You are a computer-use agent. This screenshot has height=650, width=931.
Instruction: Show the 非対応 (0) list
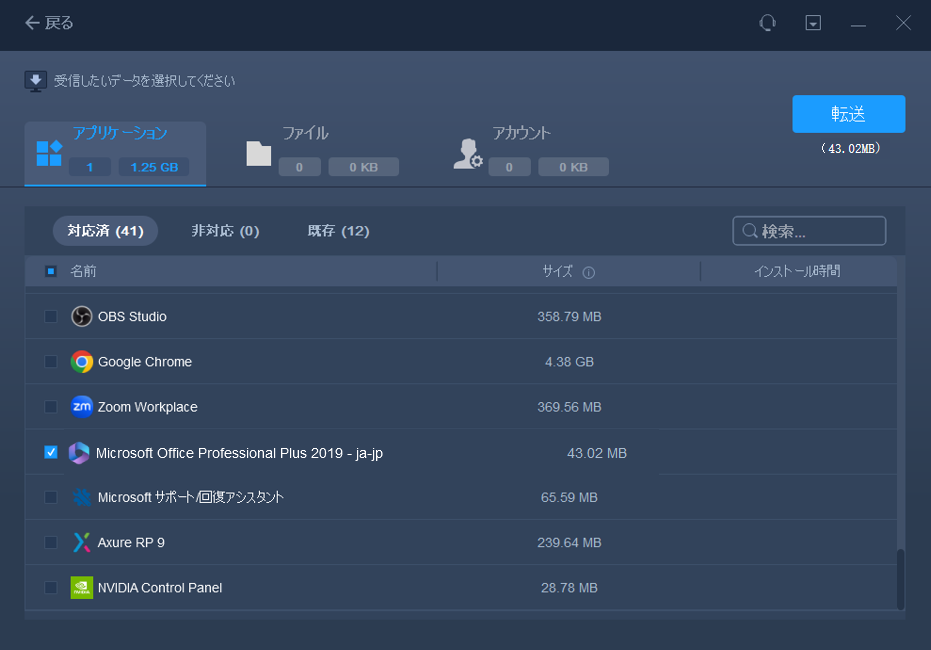point(225,231)
